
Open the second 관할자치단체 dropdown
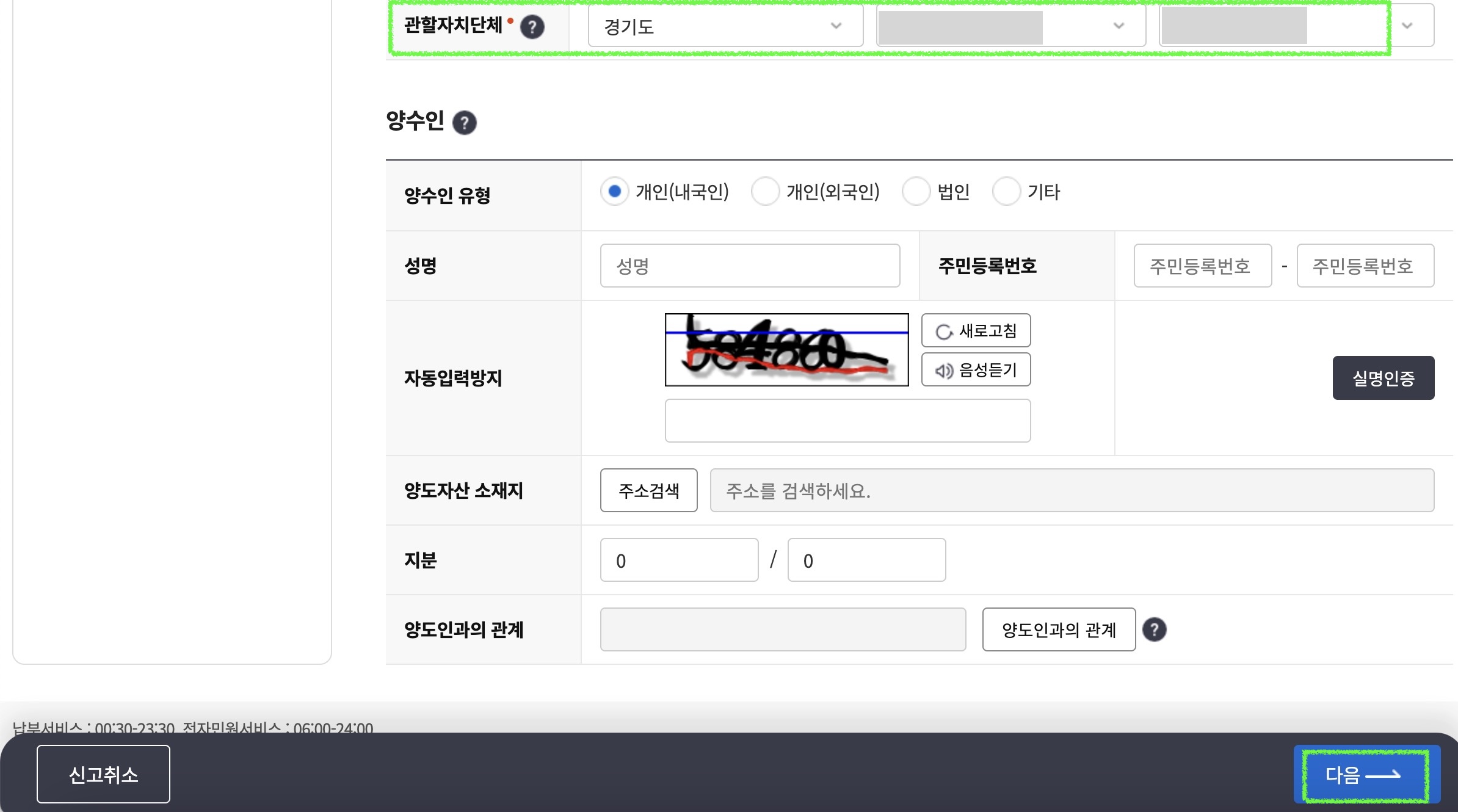[1010, 26]
